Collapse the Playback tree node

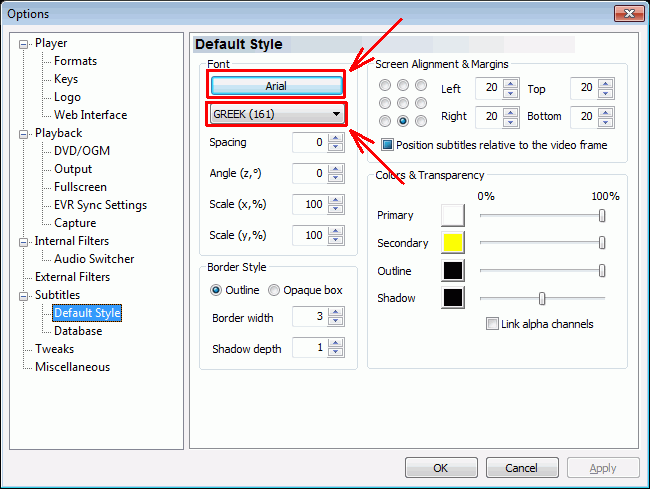click(24, 134)
